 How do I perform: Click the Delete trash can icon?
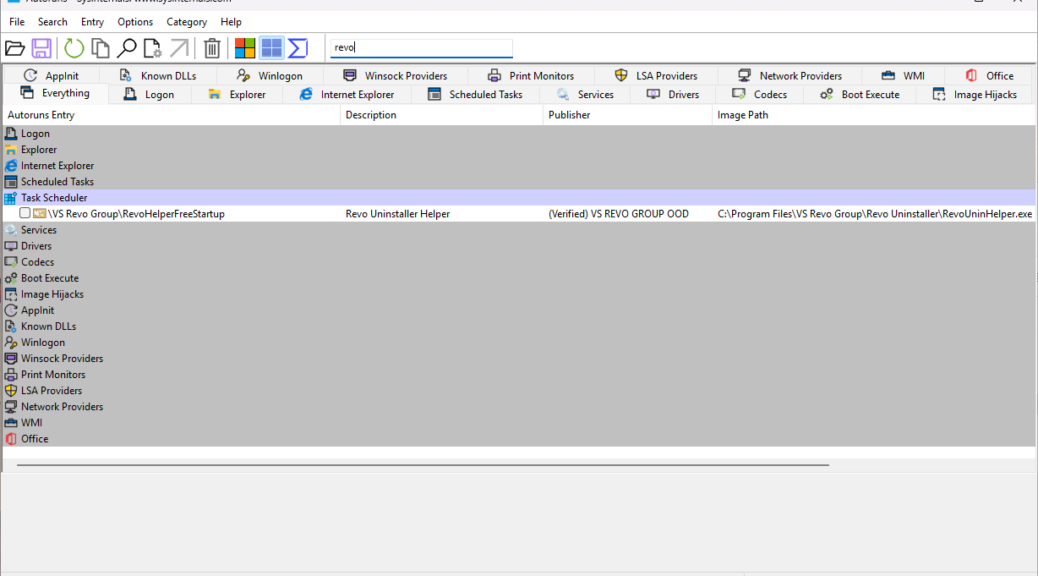tap(212, 48)
